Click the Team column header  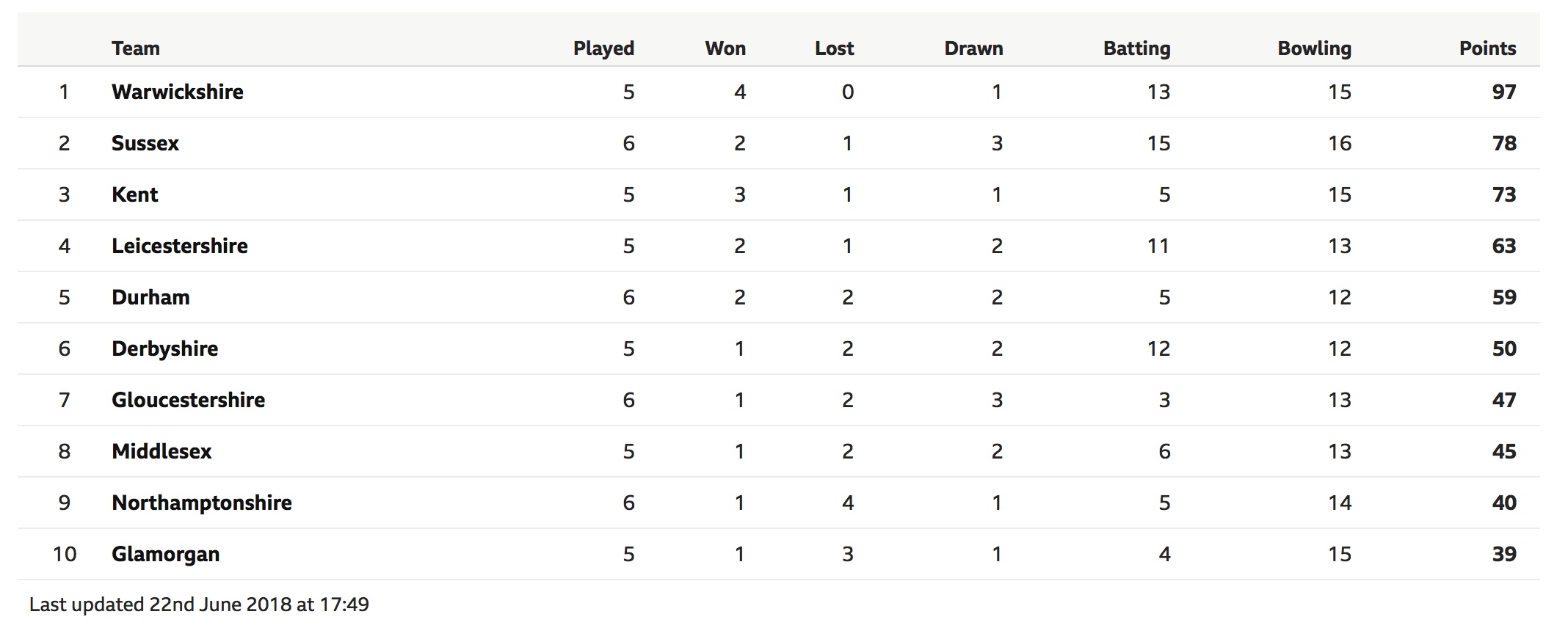136,48
